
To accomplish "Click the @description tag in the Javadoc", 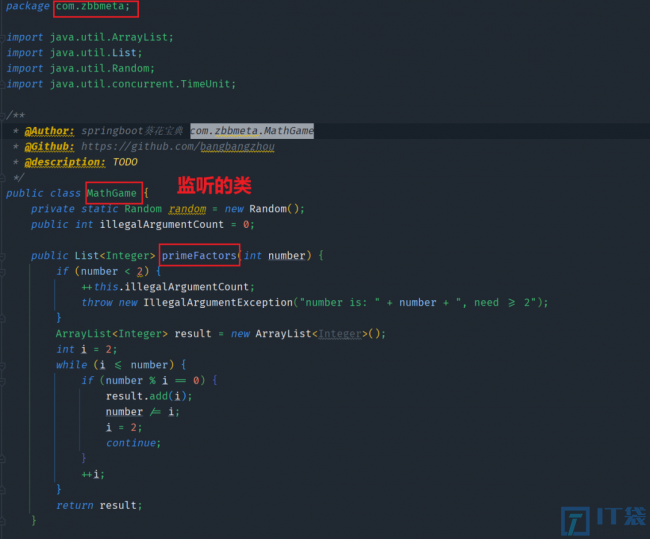I will [65, 162].
